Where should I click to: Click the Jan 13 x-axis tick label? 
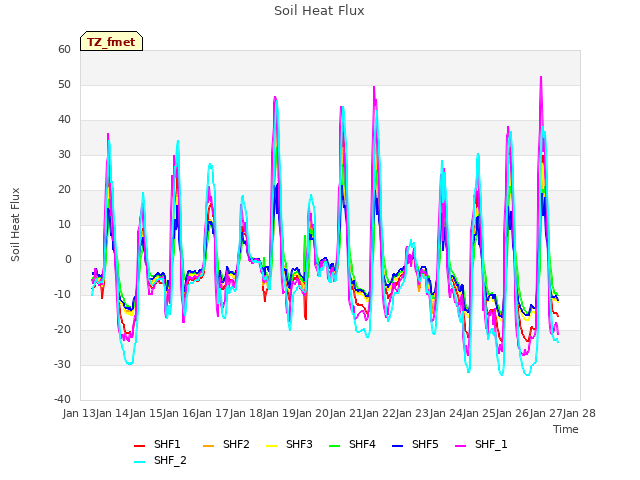[x=79, y=413]
